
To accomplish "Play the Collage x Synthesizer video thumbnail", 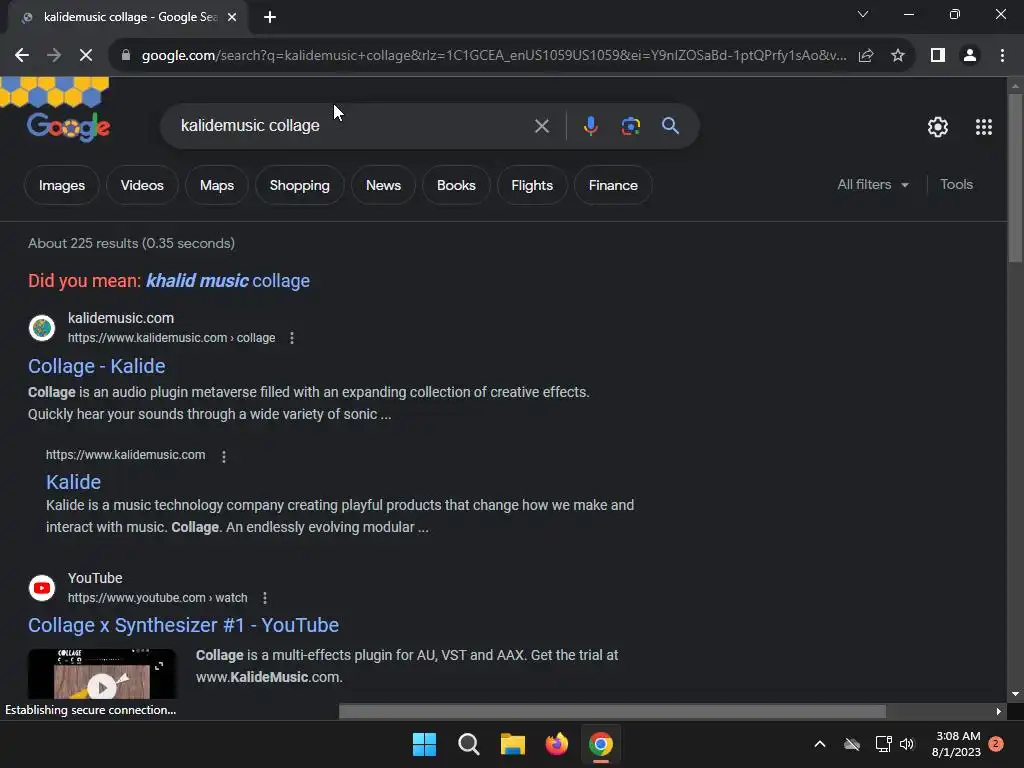I will point(102,674).
